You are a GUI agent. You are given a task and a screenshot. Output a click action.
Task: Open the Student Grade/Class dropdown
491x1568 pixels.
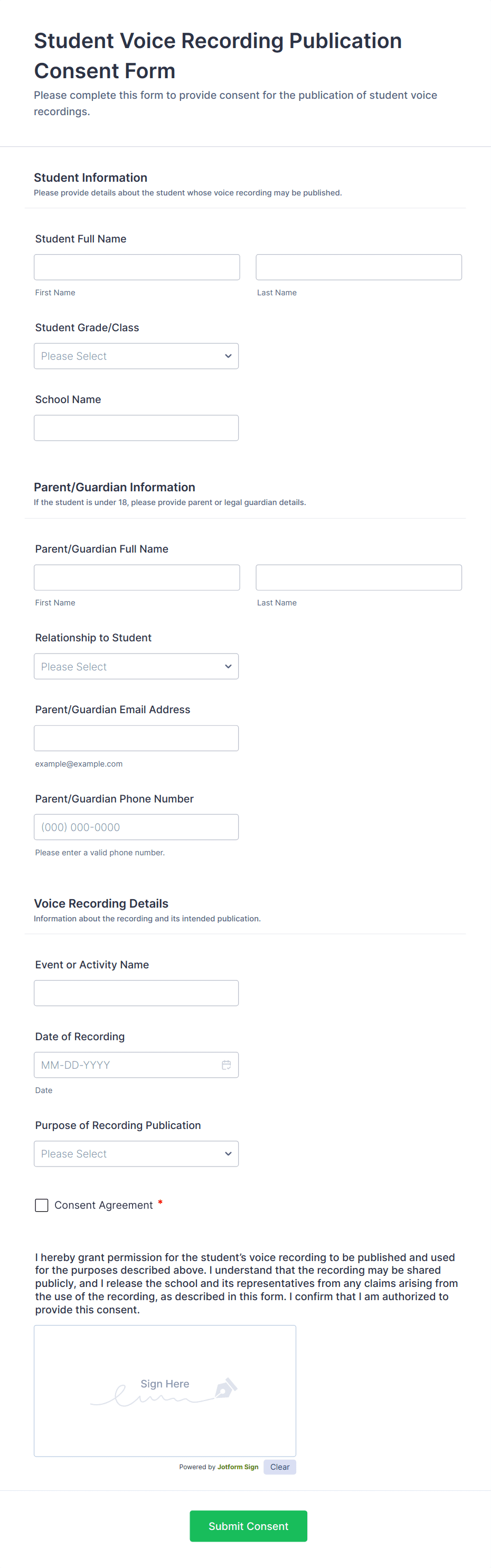[x=136, y=356]
